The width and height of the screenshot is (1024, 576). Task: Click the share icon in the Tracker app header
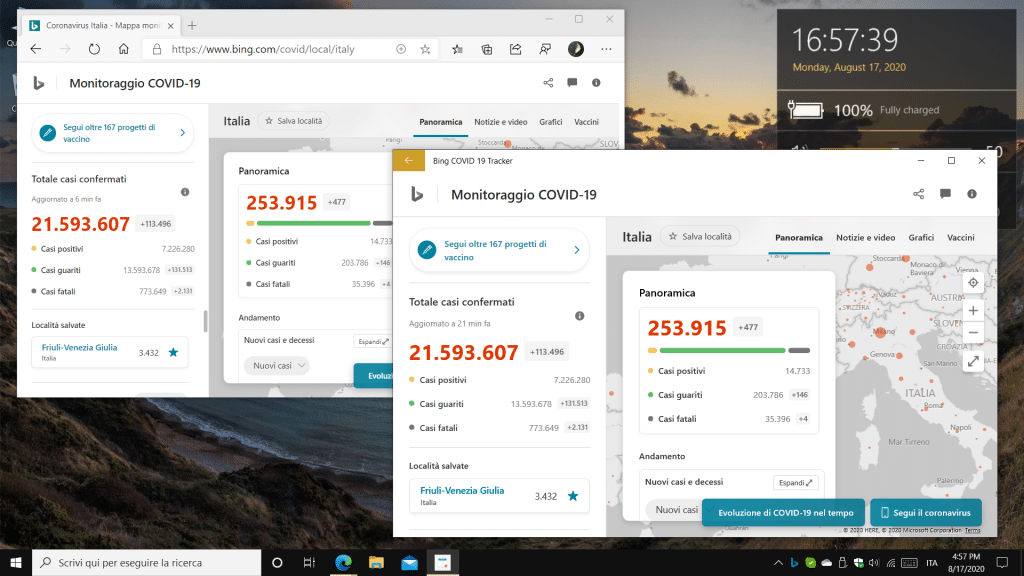(x=919, y=194)
